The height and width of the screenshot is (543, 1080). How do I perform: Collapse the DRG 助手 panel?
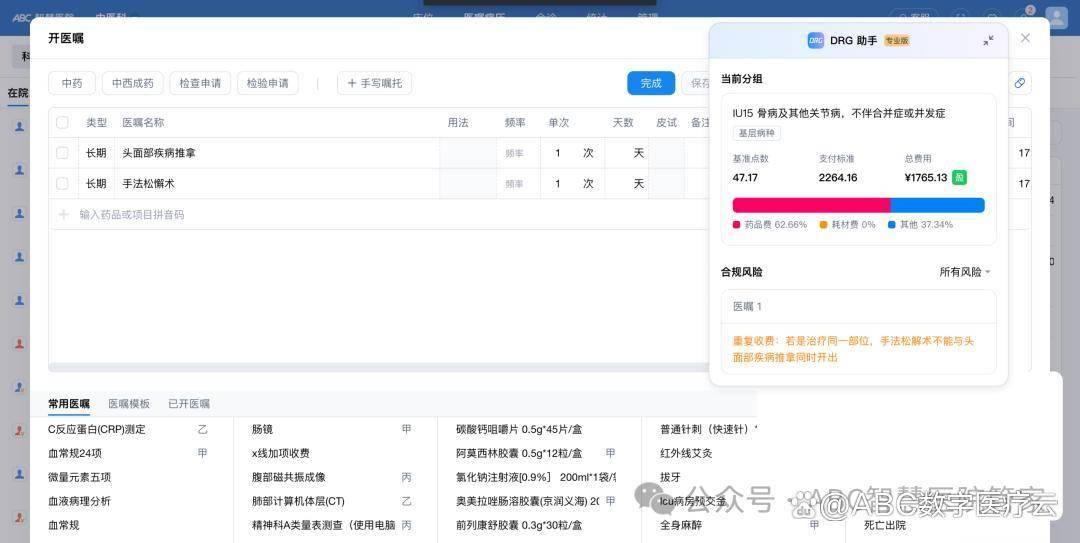[988, 40]
